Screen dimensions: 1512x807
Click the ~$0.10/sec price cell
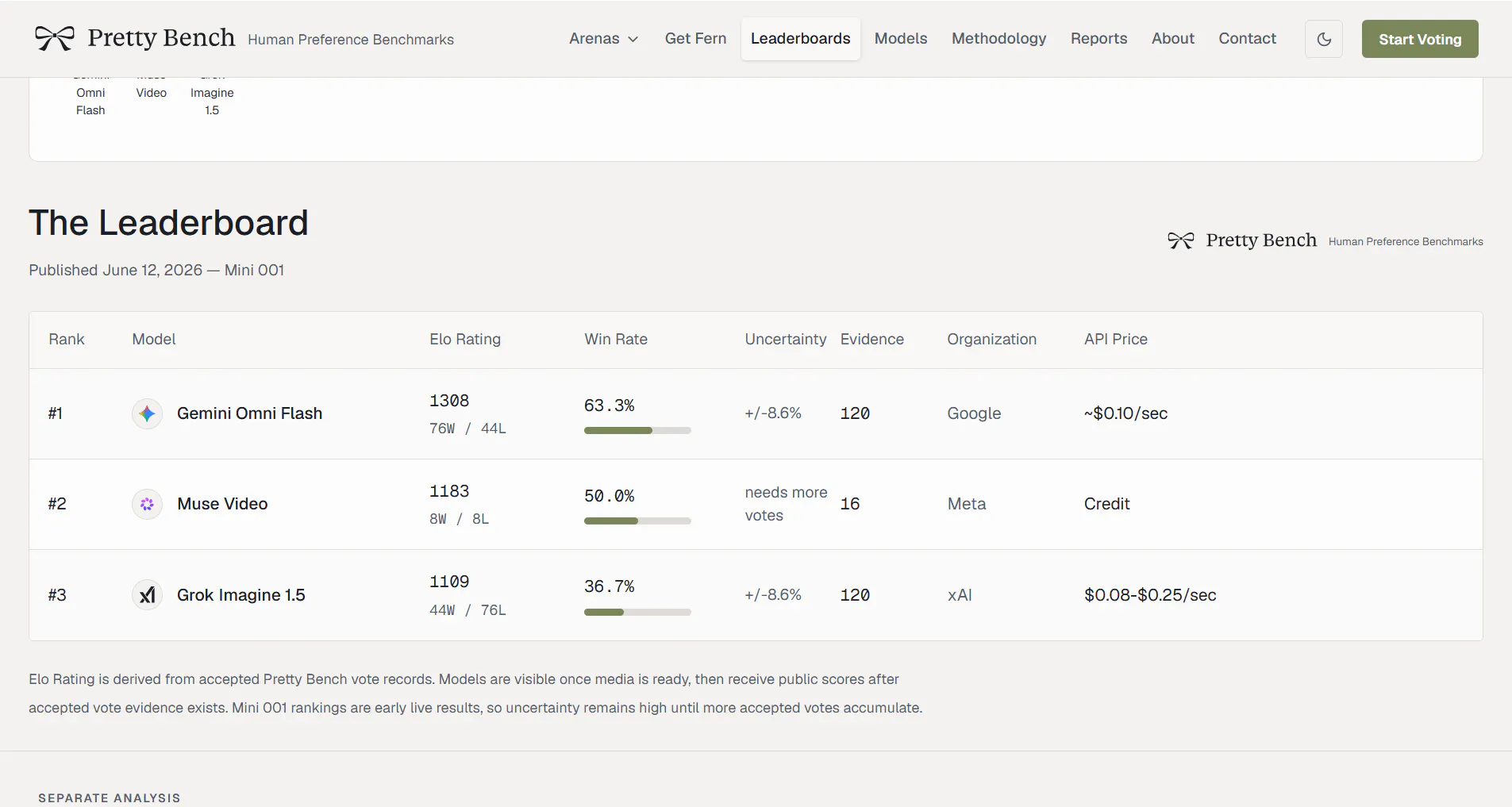click(x=1125, y=413)
